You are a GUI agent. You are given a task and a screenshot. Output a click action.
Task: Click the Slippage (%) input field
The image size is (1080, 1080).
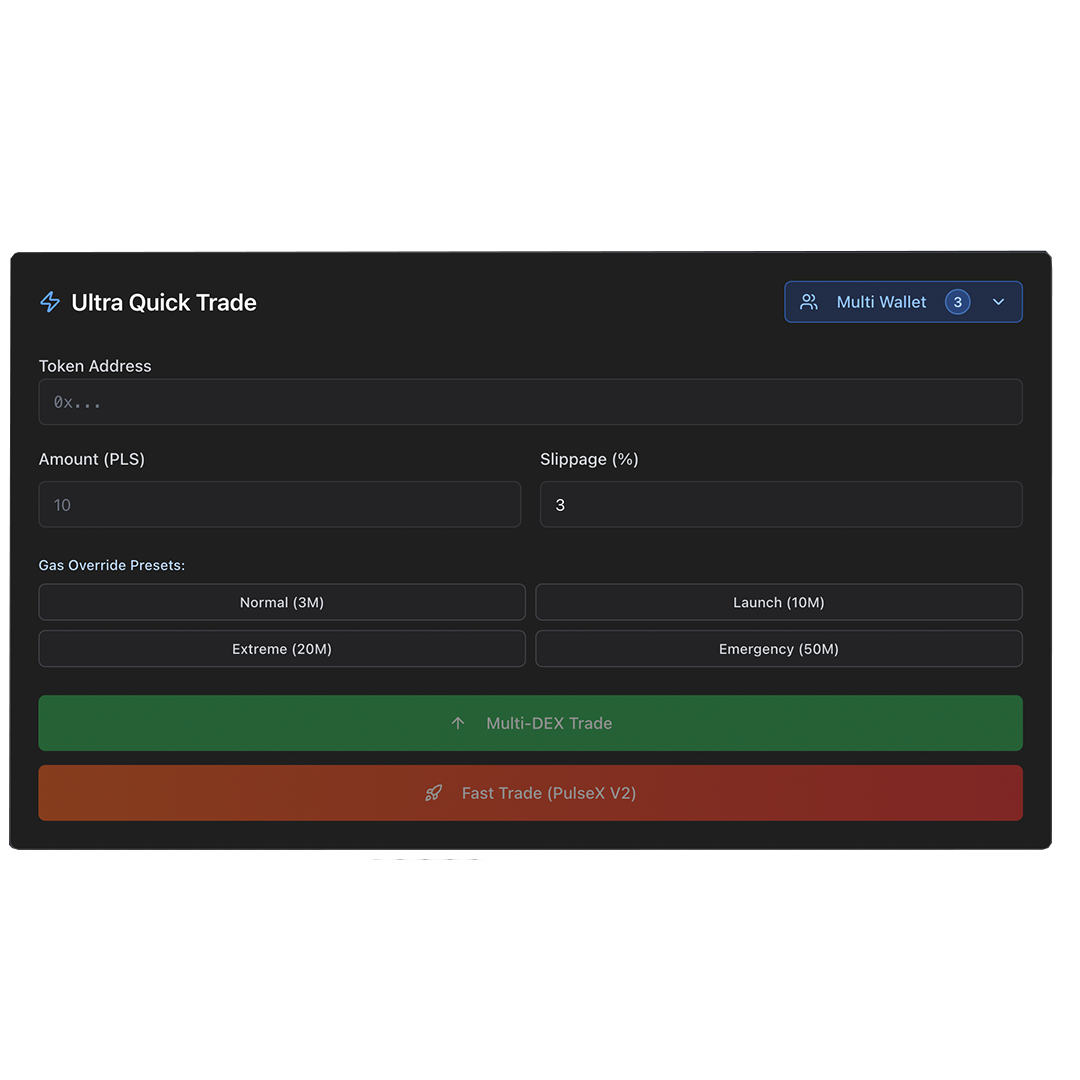781,505
